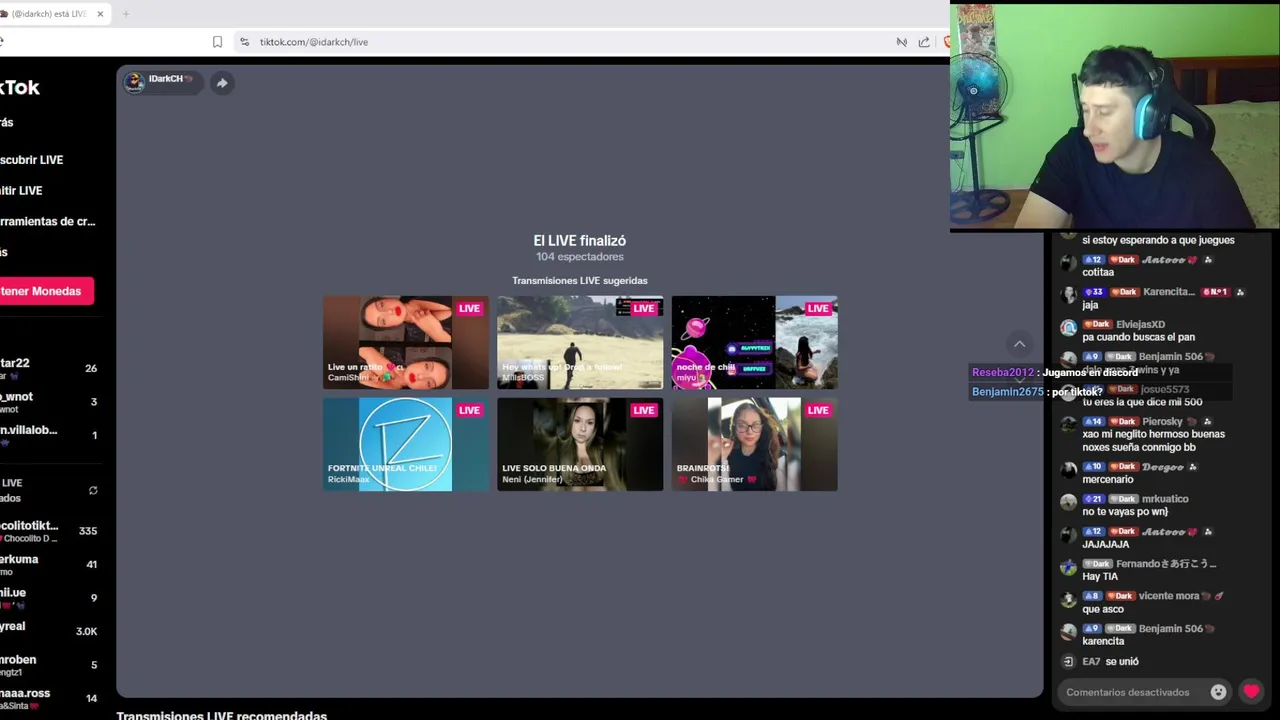Click Reseba2012 overlay message
This screenshot has height=720, width=1280.
point(1054,372)
